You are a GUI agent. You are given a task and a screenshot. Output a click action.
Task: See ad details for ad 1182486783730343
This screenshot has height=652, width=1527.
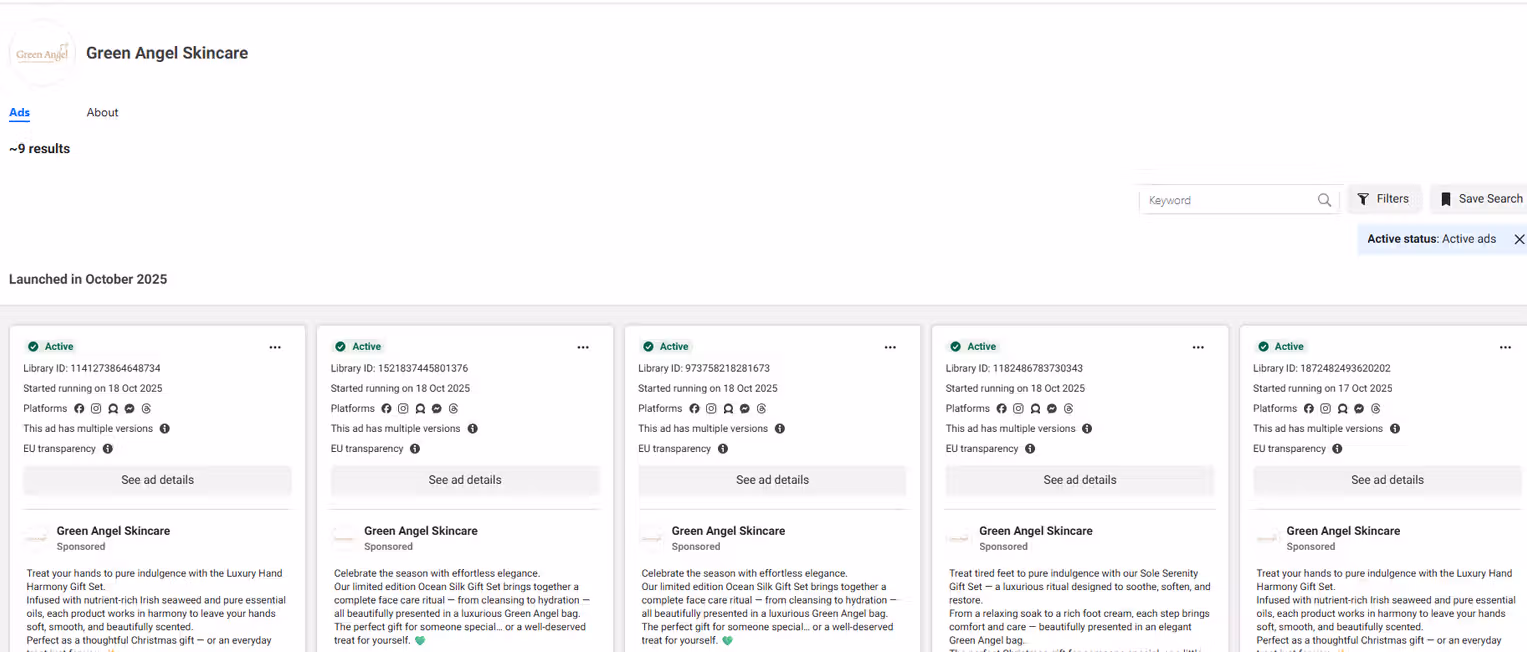1080,480
